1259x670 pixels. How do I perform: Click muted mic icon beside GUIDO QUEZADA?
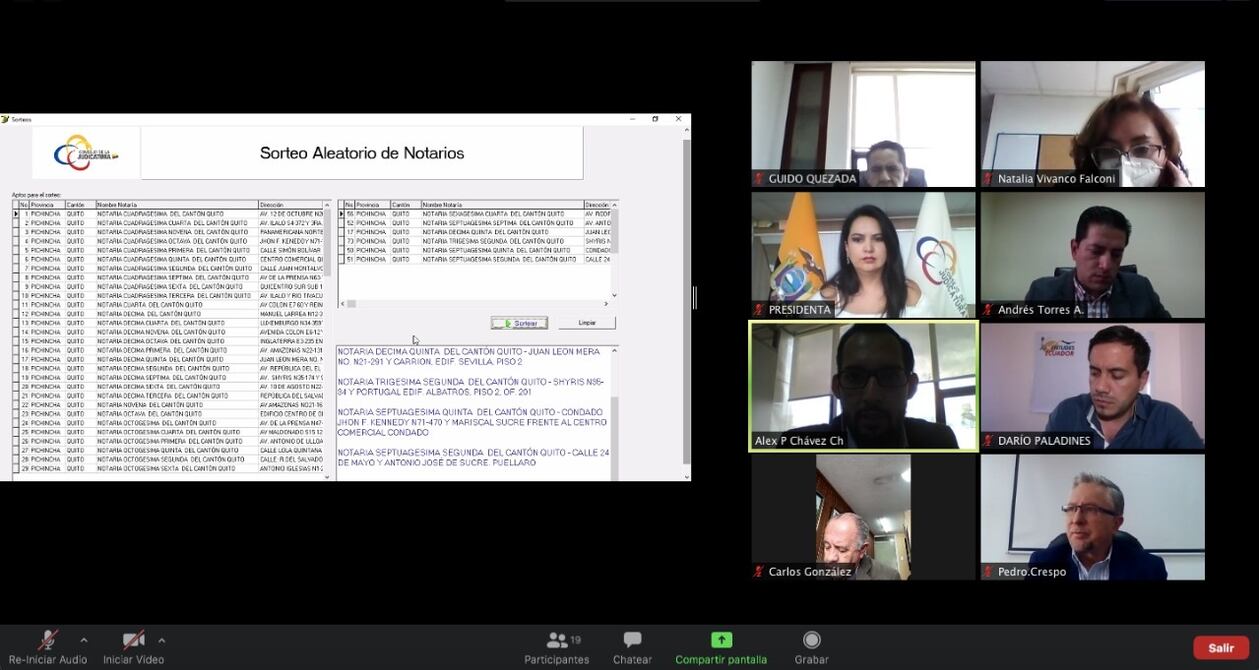point(760,179)
